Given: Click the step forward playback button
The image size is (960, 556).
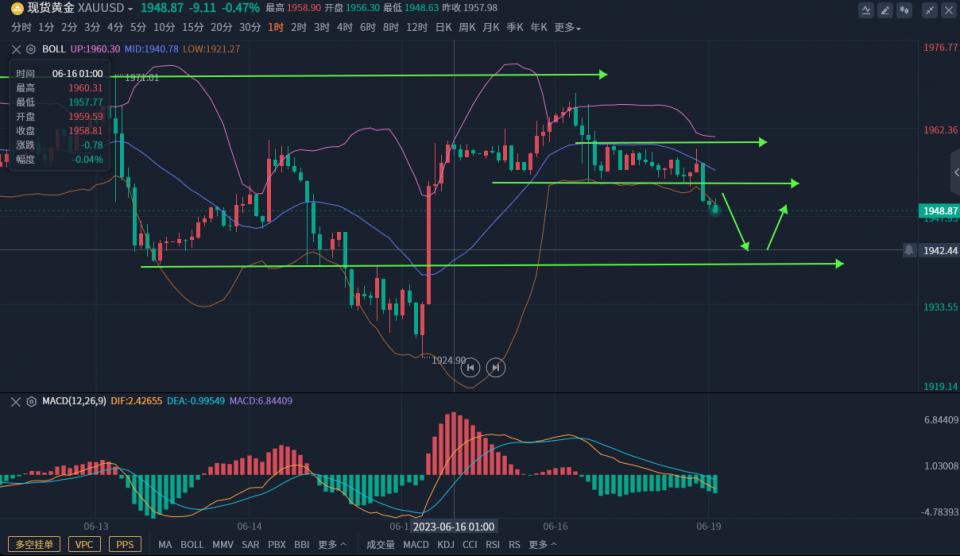Looking at the screenshot, I should [x=494, y=368].
